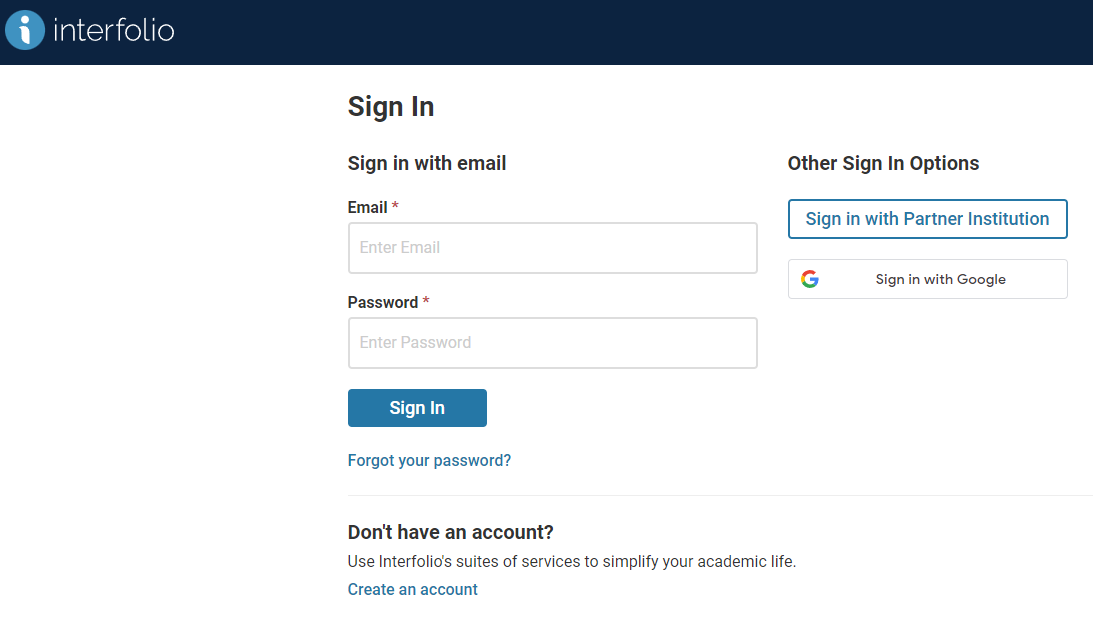Open the Create an account link
Viewport: 1093px width, 621px height.
pyautogui.click(x=413, y=590)
